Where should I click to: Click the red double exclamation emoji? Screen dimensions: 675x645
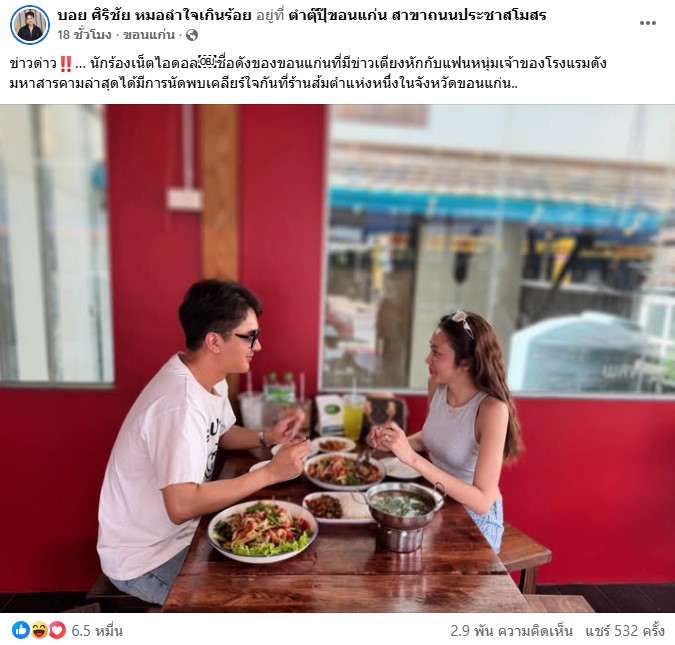point(66,64)
